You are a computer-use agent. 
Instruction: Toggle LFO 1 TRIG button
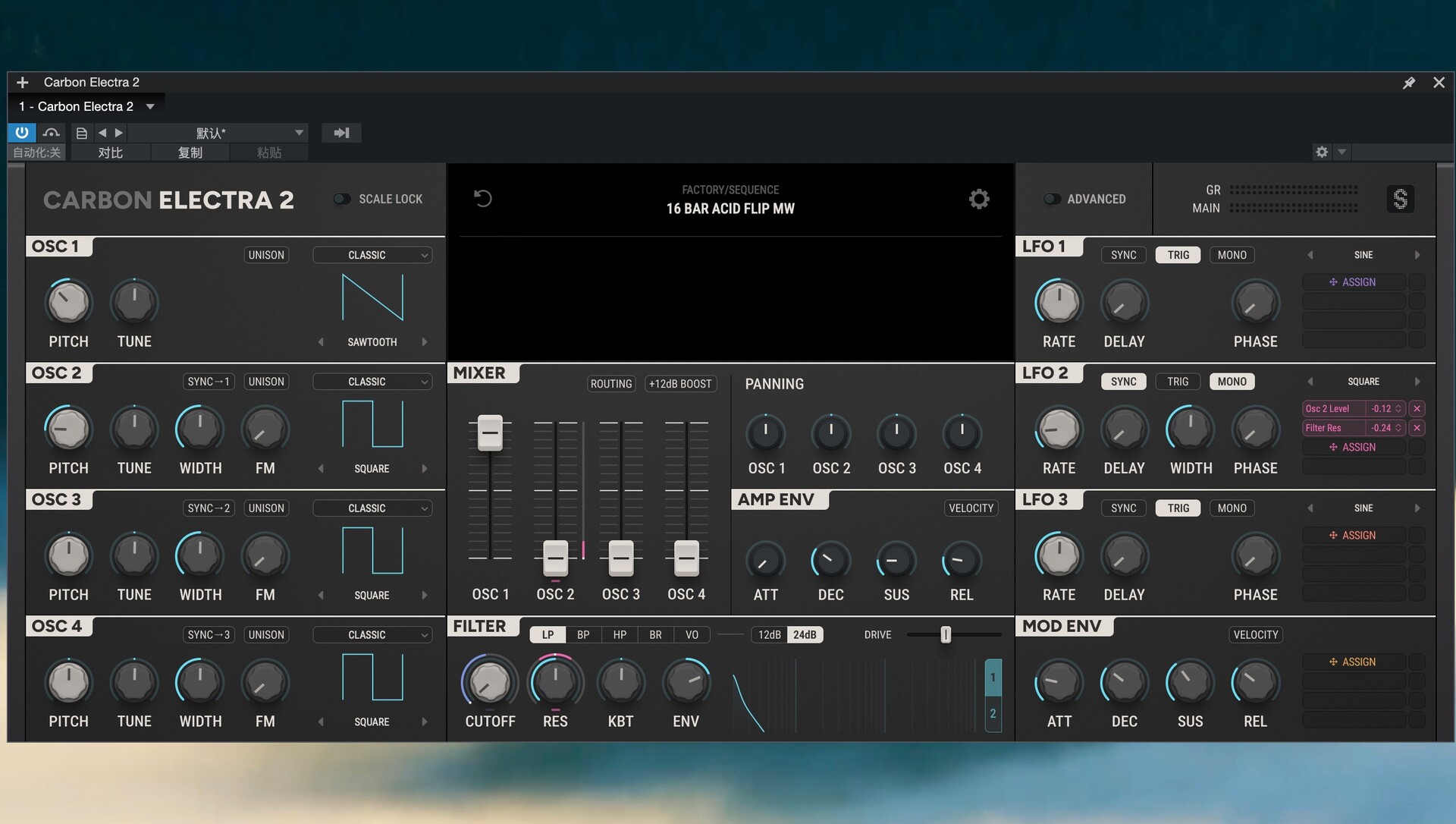[x=1178, y=255]
